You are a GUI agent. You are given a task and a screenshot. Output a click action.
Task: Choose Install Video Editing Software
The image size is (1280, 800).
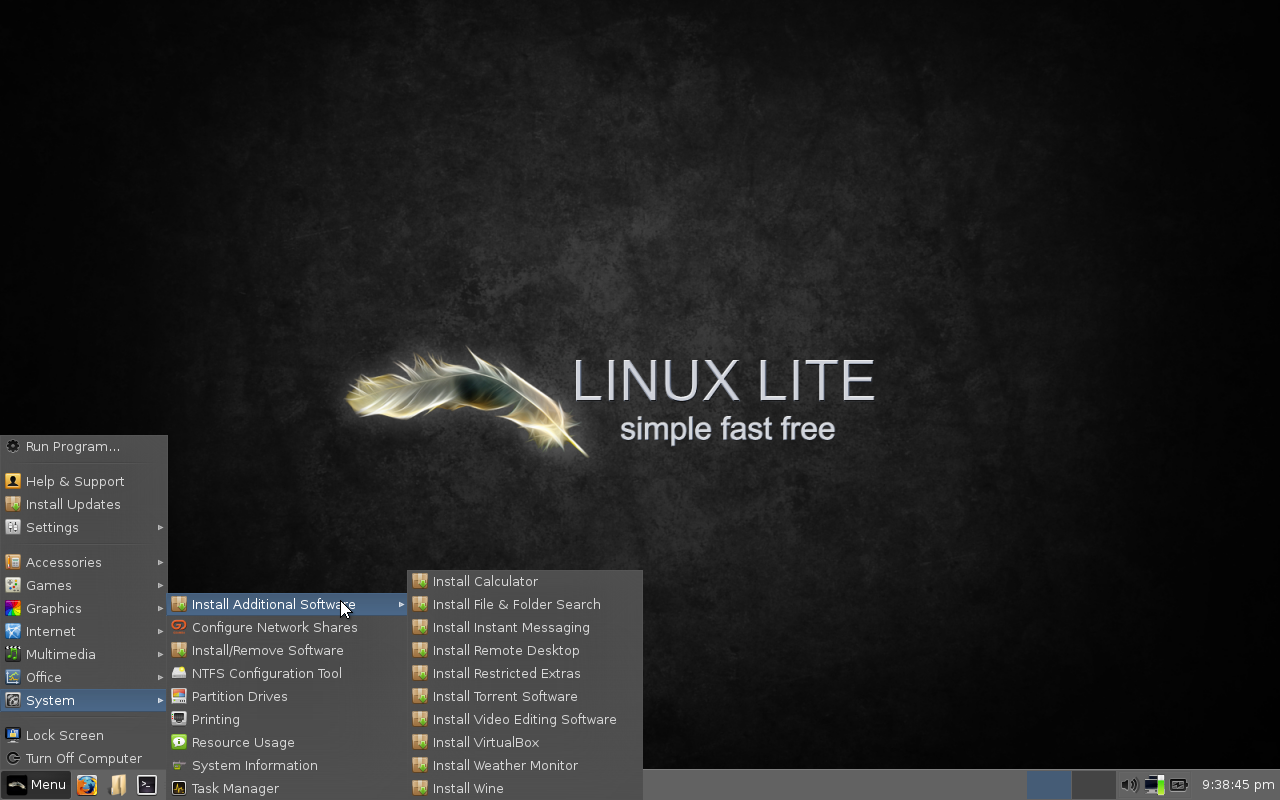tap(524, 719)
